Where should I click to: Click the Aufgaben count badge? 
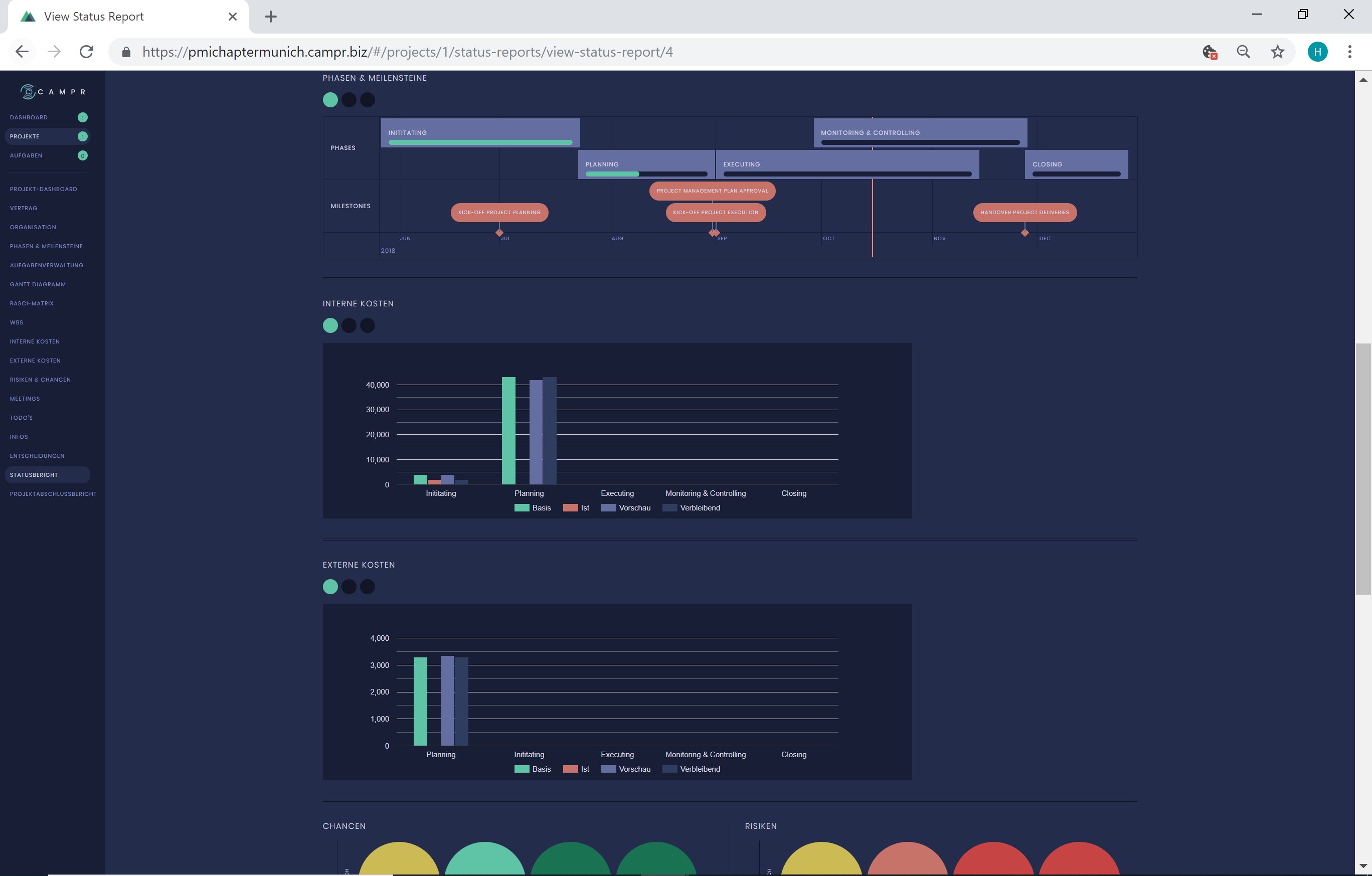pos(83,155)
